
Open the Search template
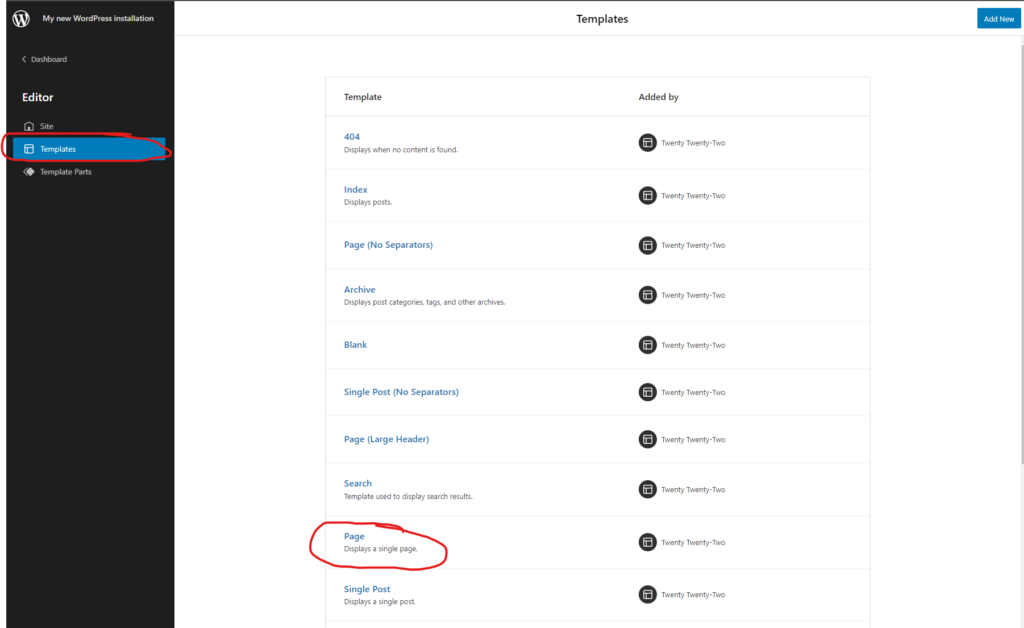pos(357,483)
